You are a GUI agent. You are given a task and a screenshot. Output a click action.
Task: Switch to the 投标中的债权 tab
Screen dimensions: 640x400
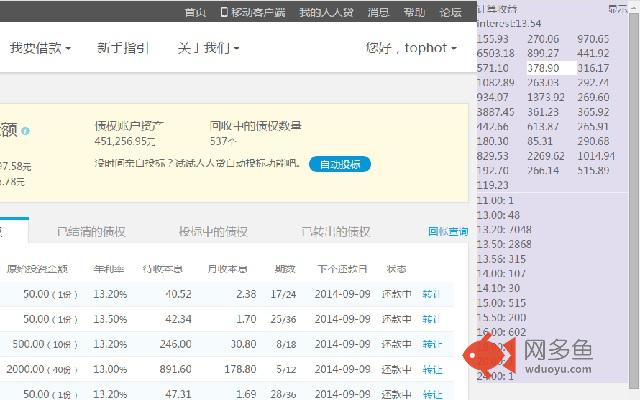point(213,232)
